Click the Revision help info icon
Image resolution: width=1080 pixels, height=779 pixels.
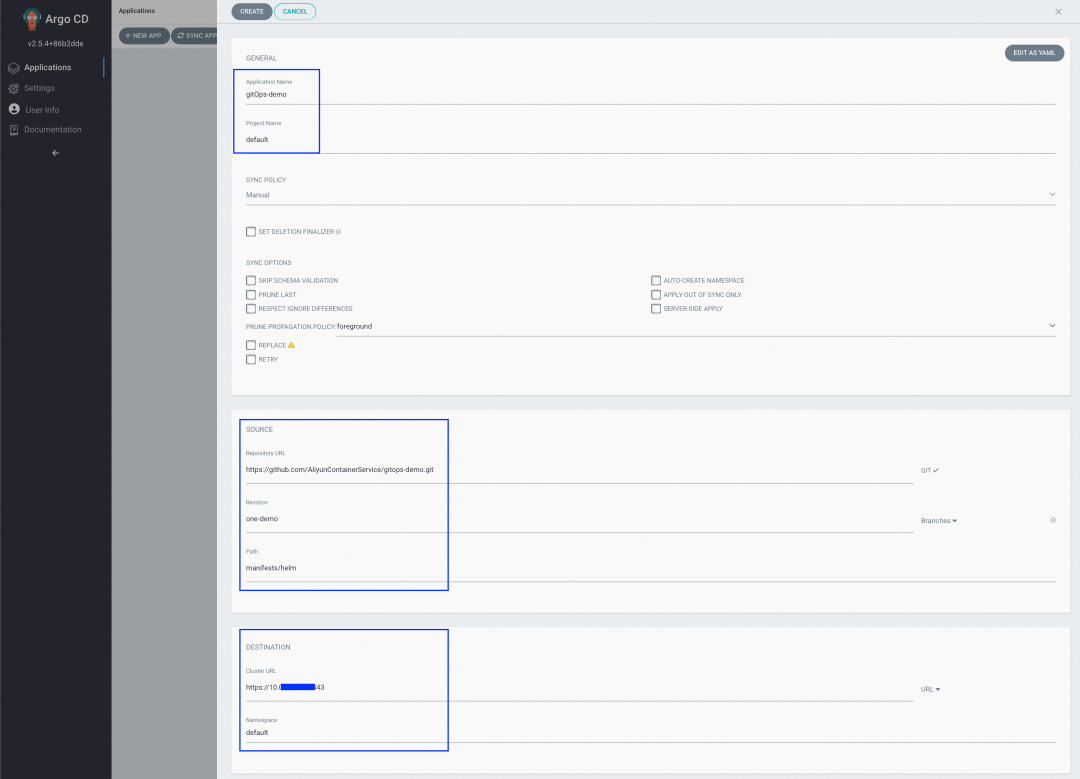1052,520
